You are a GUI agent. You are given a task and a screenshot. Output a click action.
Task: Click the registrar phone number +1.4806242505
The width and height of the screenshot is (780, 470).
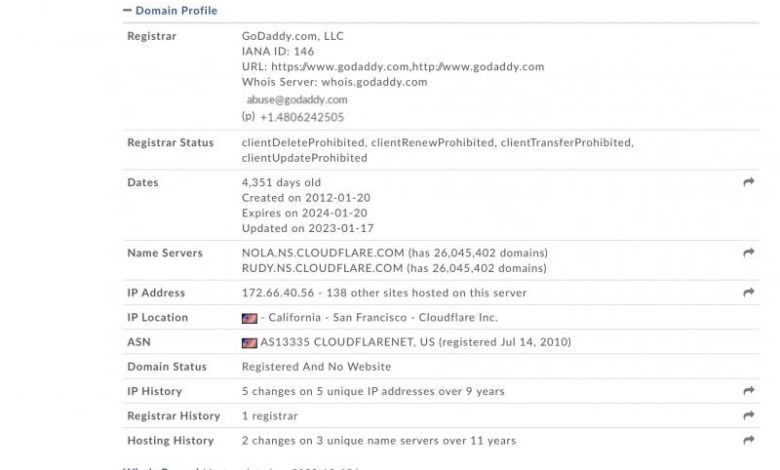coord(302,117)
